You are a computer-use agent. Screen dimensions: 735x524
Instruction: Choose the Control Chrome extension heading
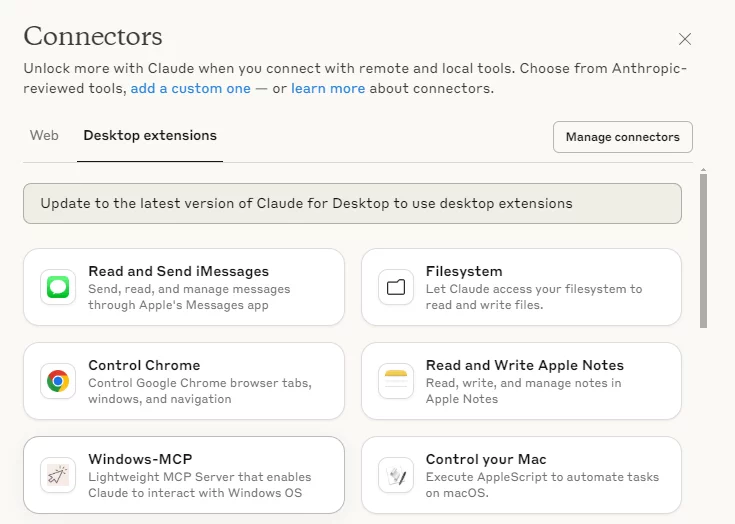(x=144, y=365)
